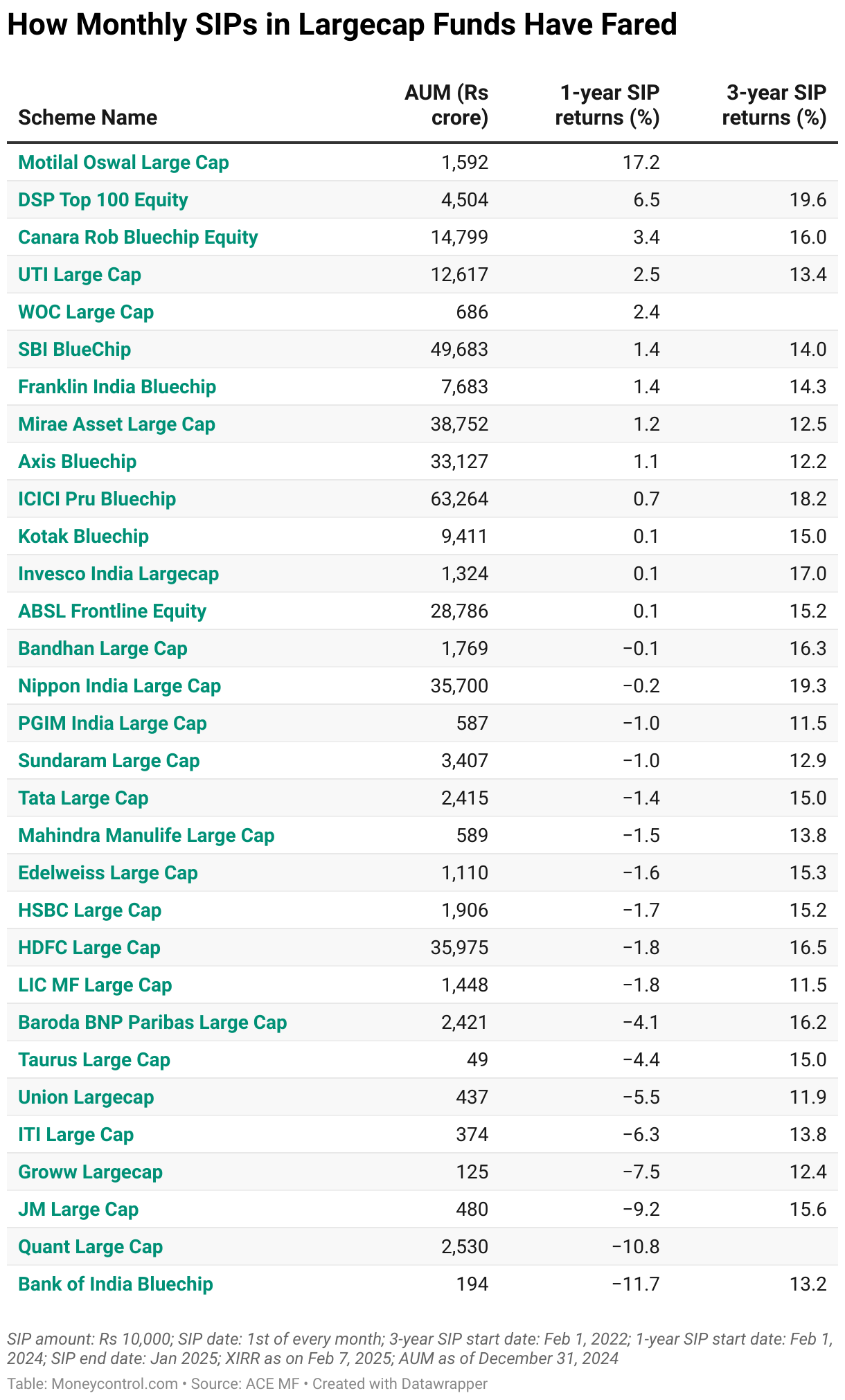Open the SBI BlueChip scheme link
The height and width of the screenshot is (1400, 845).
75,350
